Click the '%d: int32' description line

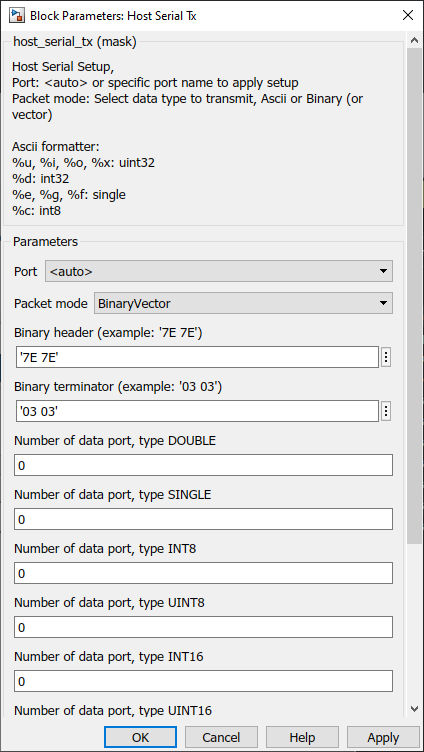point(40,179)
